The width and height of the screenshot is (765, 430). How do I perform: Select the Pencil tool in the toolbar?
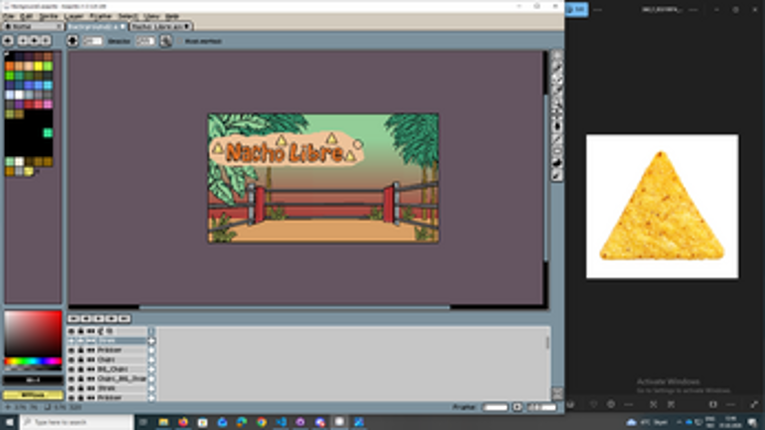tap(557, 79)
